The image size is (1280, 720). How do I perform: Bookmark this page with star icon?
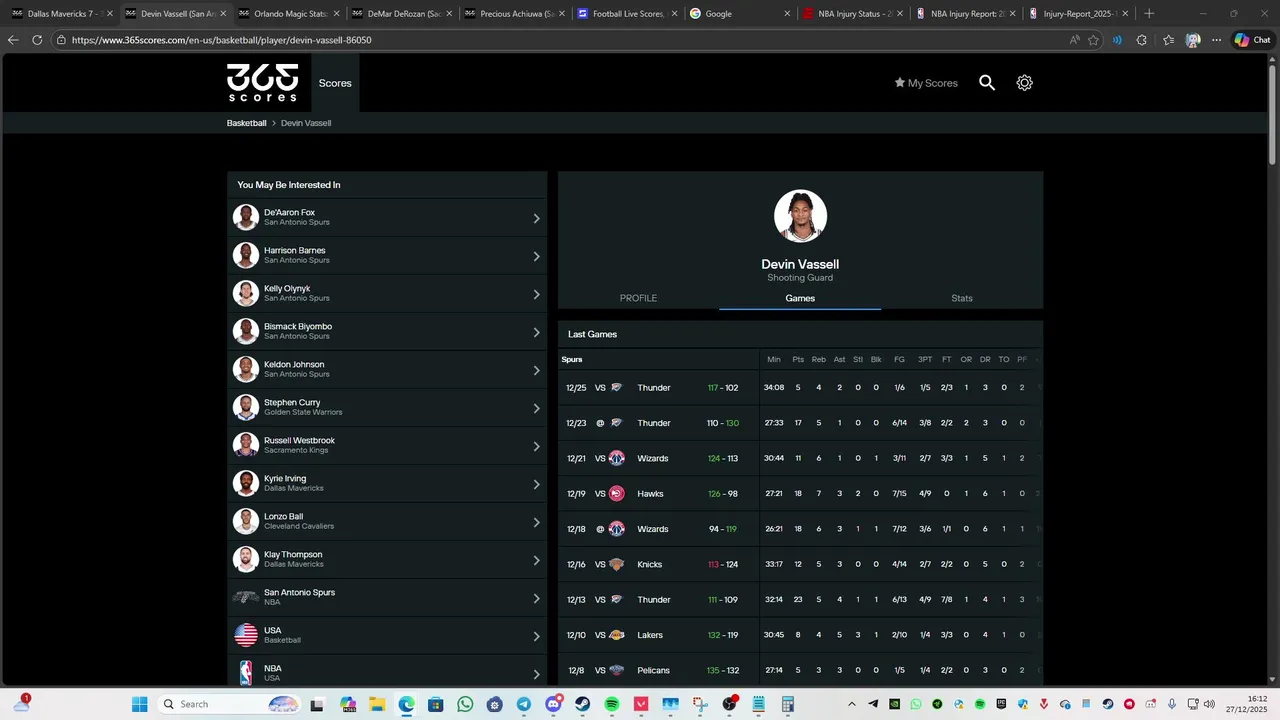1093,40
